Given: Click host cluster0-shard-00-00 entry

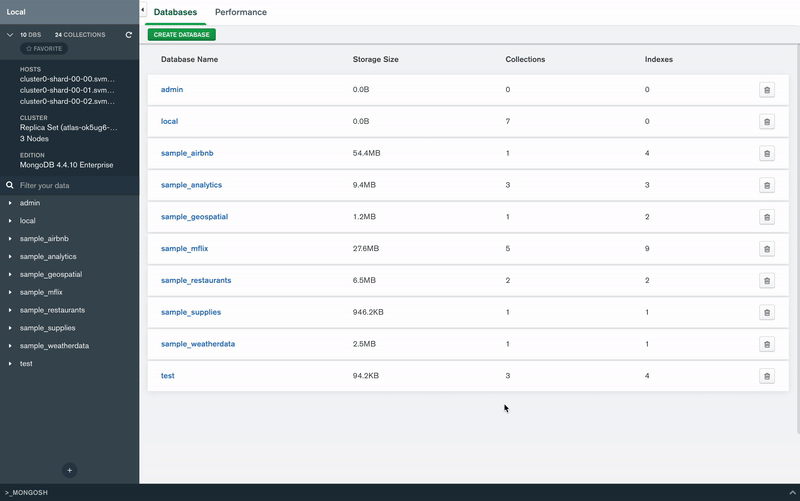Looking at the screenshot, I should [x=67, y=79].
